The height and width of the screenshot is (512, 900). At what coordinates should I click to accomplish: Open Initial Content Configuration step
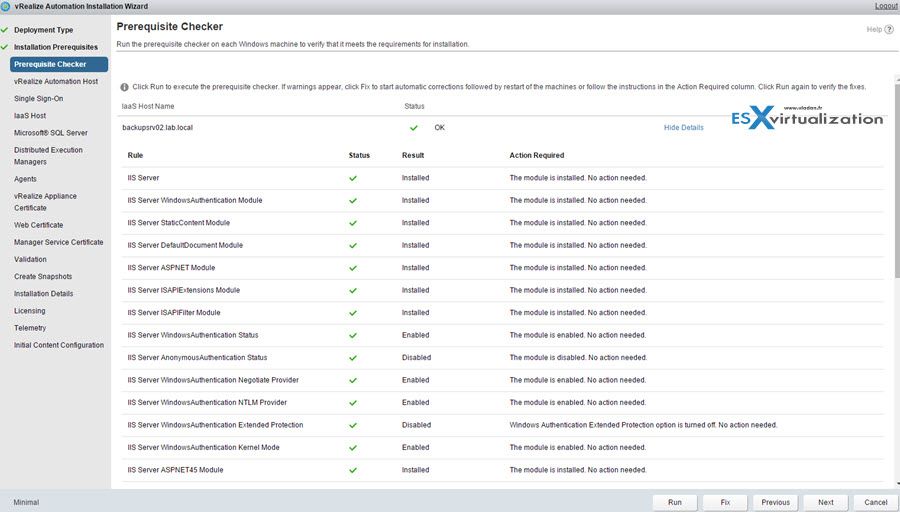(59, 346)
